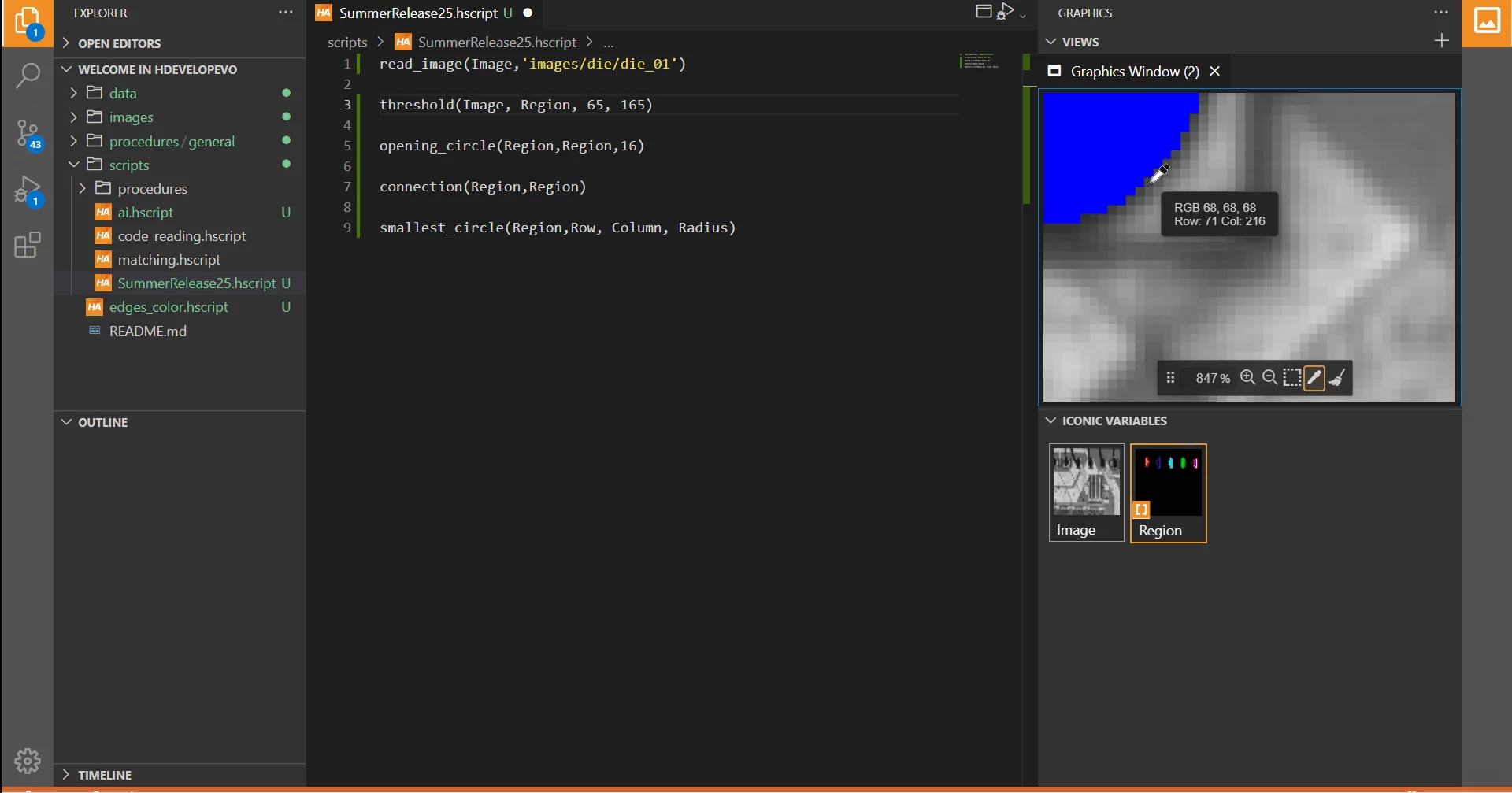Add a new graphics view
Screen dimensions: 1512x793
(1441, 41)
